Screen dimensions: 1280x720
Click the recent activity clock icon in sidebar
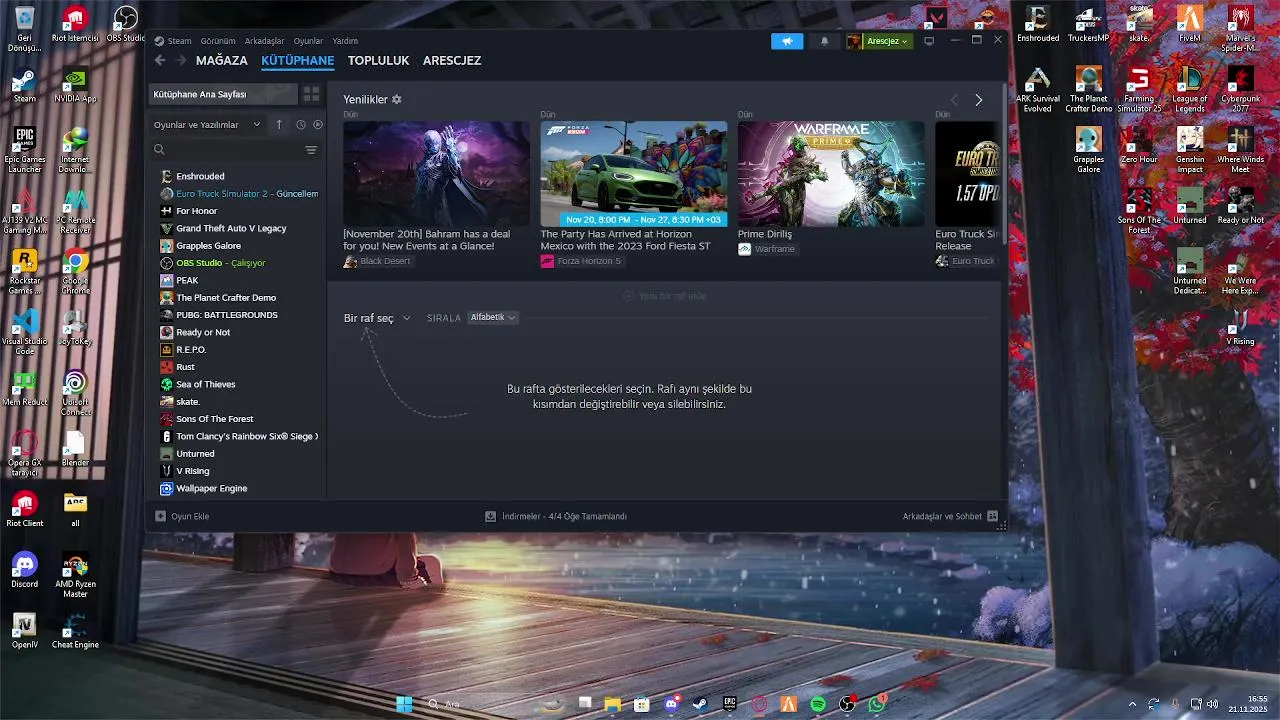pos(300,125)
